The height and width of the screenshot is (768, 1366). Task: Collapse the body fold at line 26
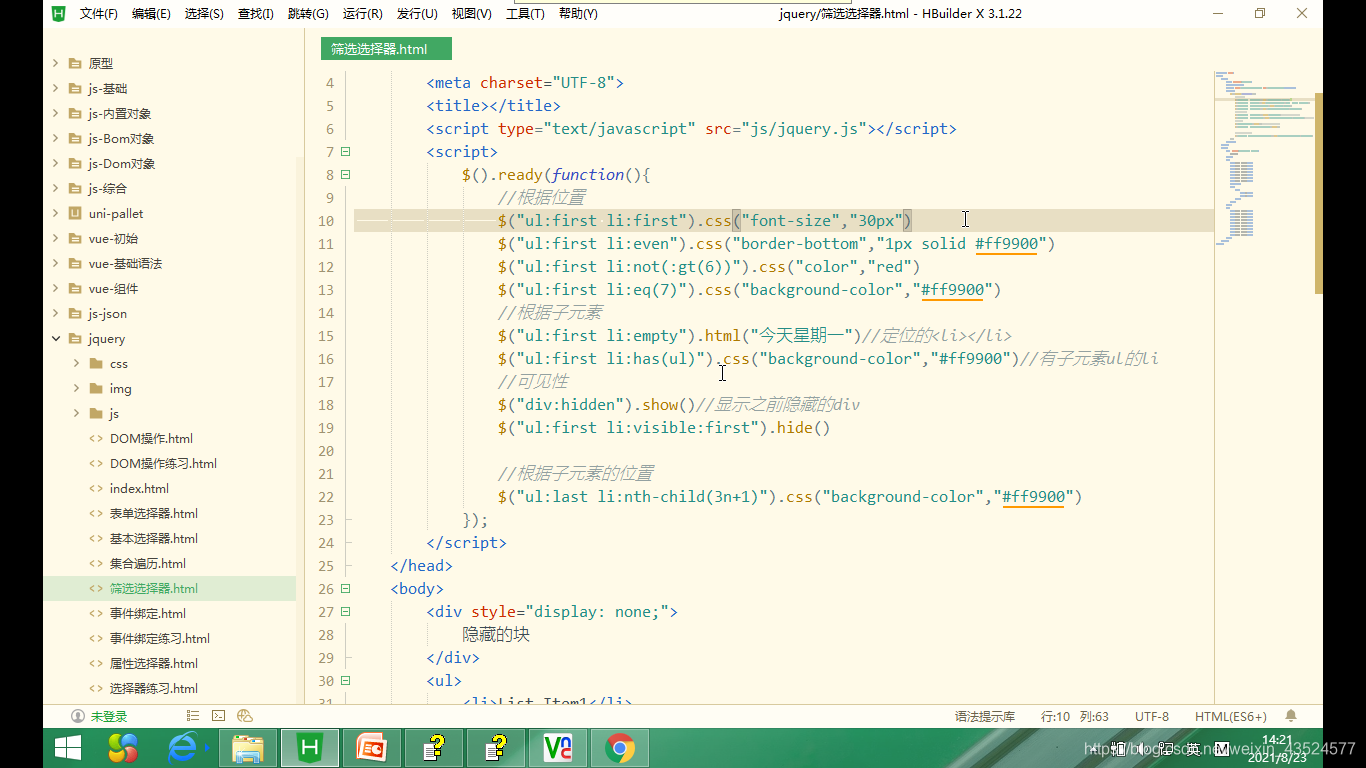point(346,589)
